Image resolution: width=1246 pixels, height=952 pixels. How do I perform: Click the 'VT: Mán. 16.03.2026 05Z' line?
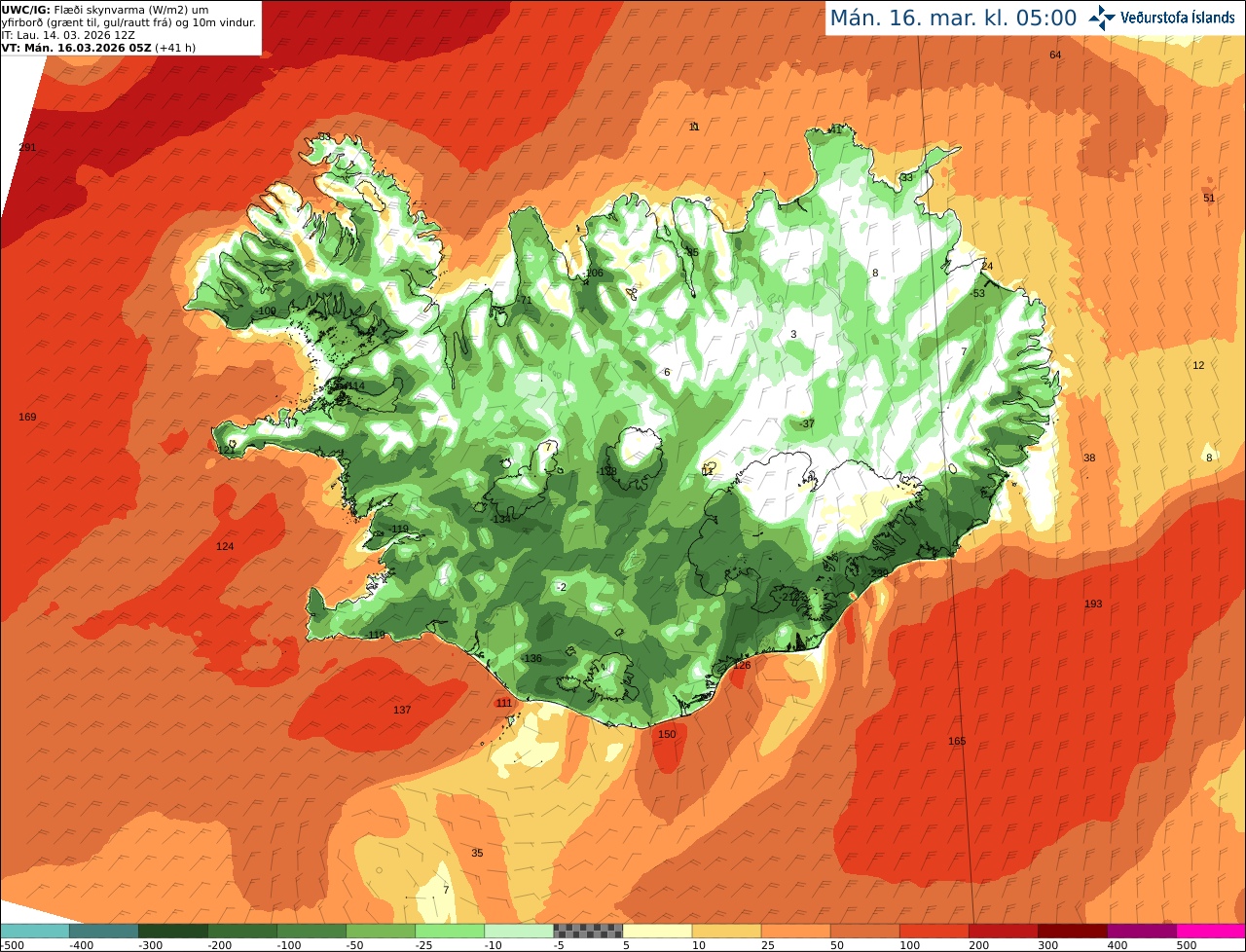point(98,47)
